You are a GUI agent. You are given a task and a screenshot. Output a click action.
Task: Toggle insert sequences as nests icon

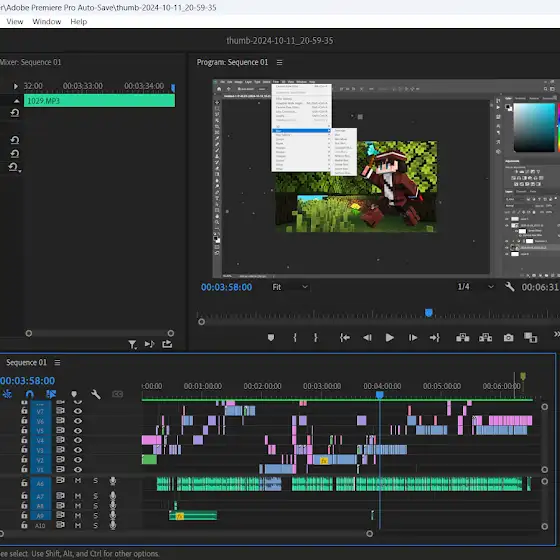[x=7, y=394]
